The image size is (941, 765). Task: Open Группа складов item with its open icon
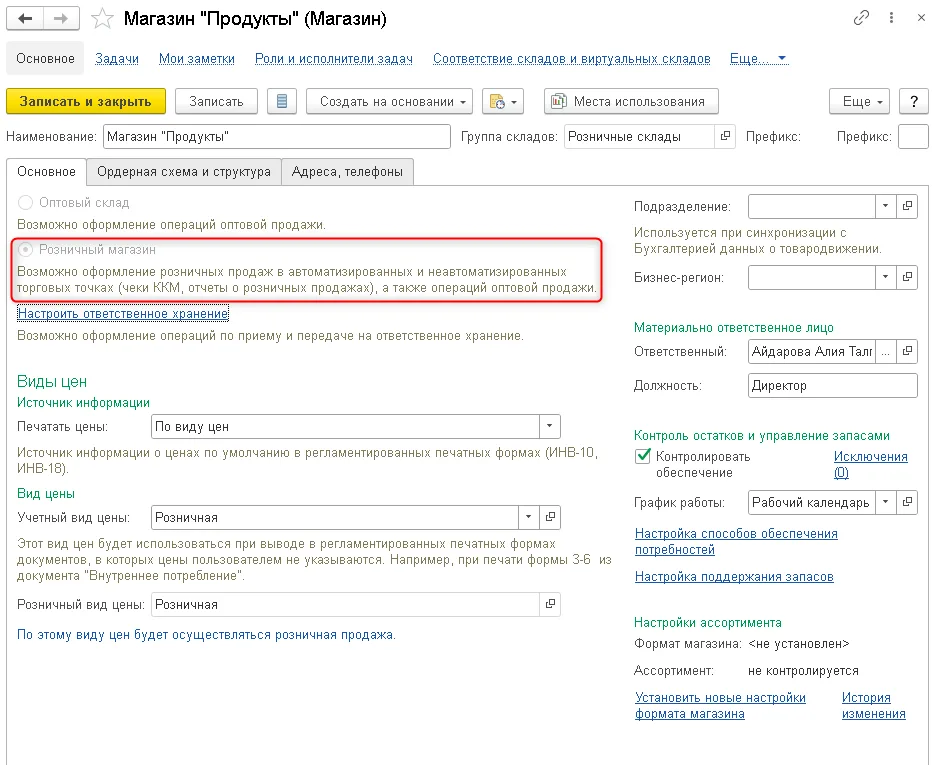(x=725, y=136)
